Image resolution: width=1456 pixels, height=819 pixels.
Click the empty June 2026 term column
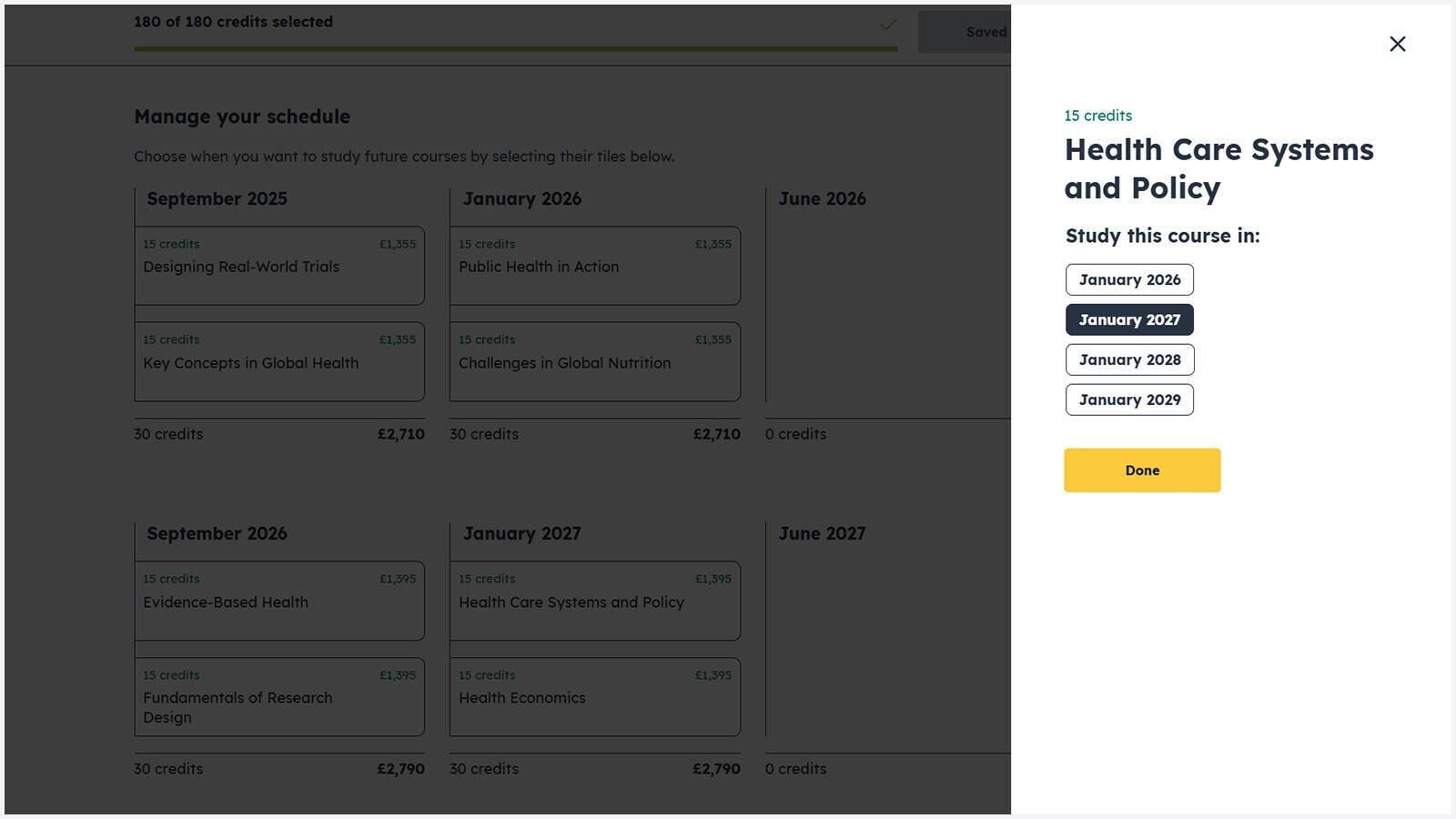click(x=887, y=309)
